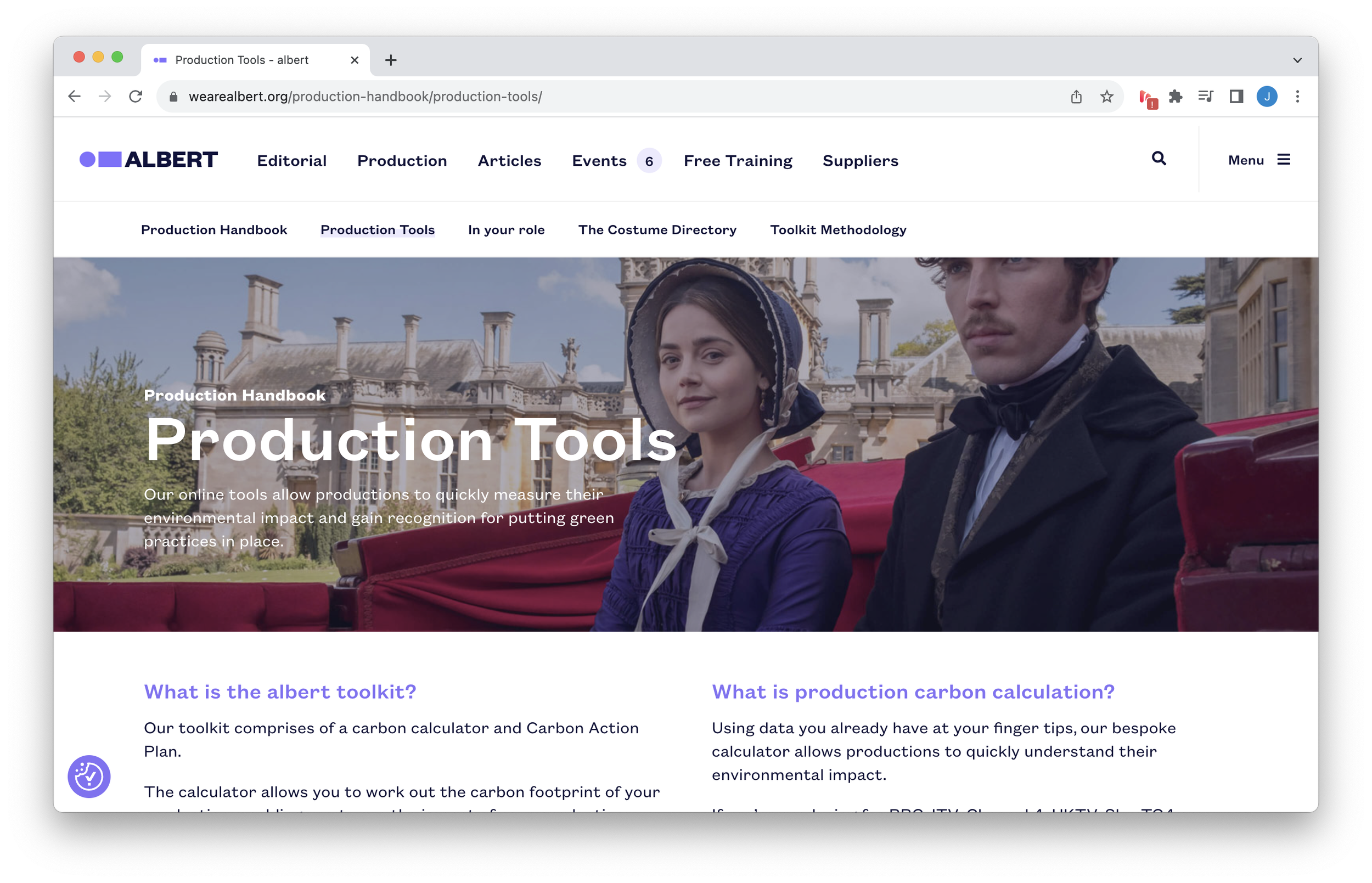Click the Production Handbook hero breadcrumb

tap(234, 395)
